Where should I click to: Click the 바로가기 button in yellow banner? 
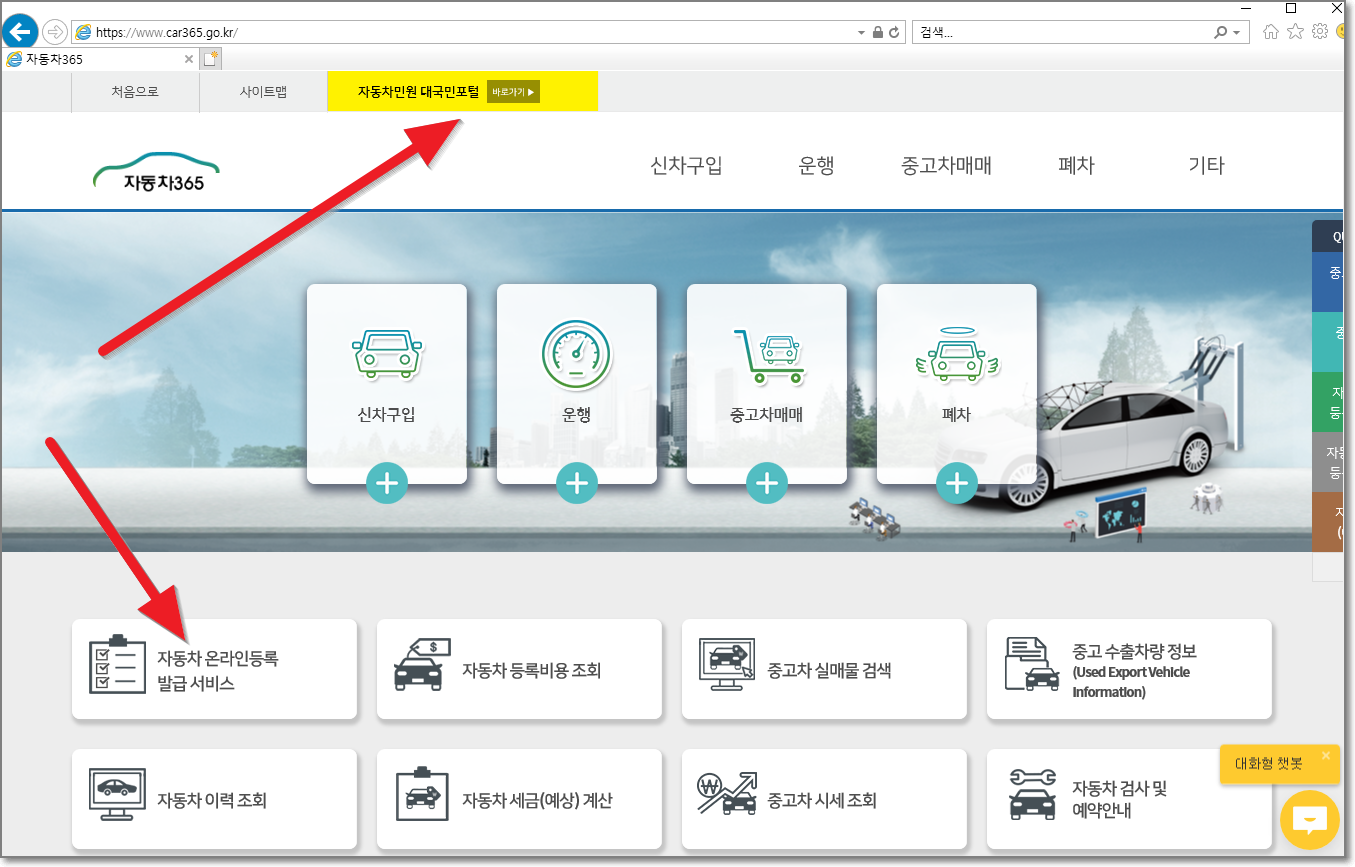click(513, 92)
